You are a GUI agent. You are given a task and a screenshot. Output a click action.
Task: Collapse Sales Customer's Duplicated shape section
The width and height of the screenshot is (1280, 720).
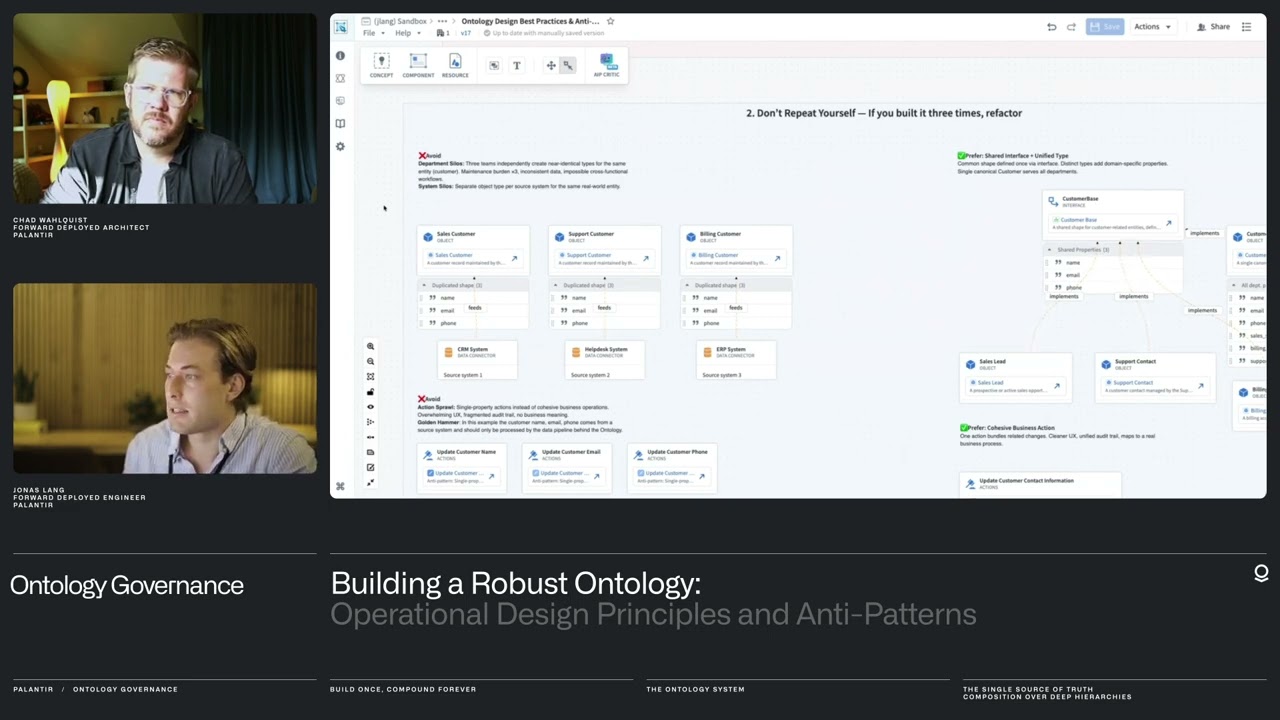(x=423, y=286)
